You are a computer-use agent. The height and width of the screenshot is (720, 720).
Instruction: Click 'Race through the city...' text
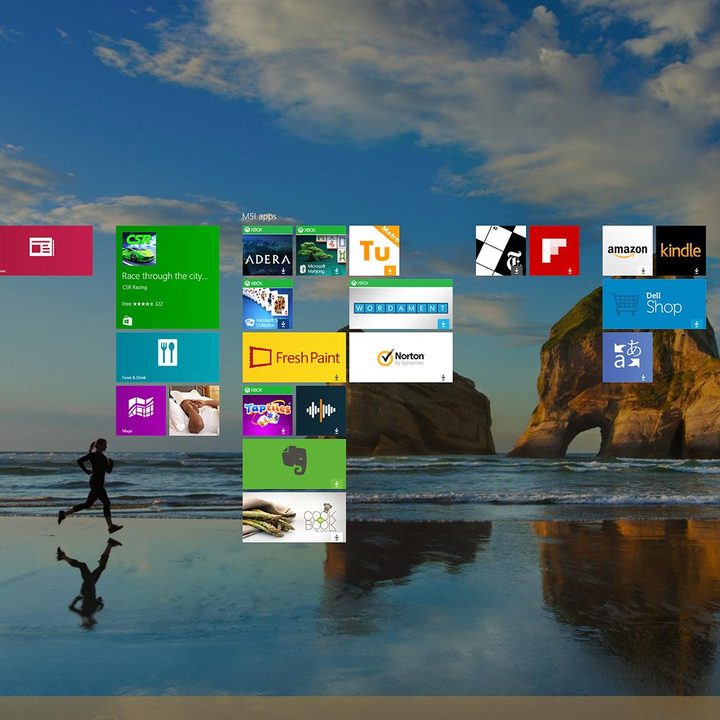[x=165, y=276]
